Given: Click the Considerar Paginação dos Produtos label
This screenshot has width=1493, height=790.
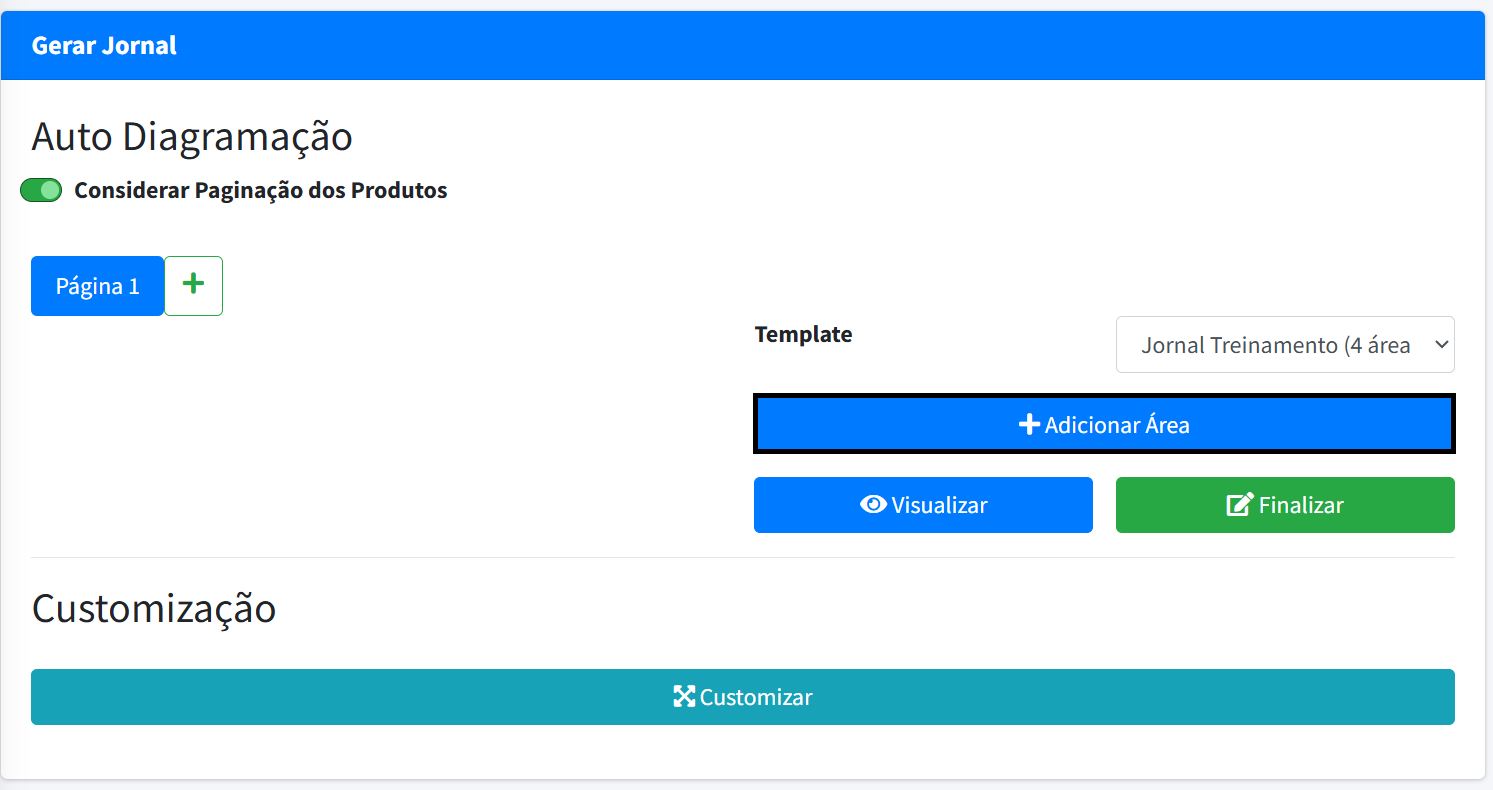Looking at the screenshot, I should [260, 191].
